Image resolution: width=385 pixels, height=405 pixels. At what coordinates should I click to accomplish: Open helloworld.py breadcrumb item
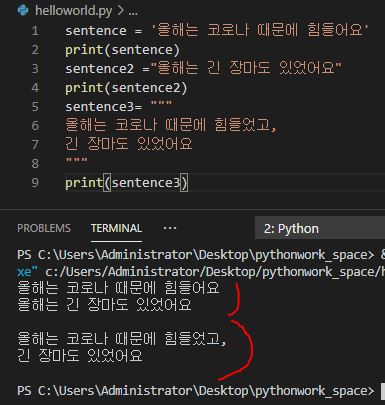coord(73,11)
